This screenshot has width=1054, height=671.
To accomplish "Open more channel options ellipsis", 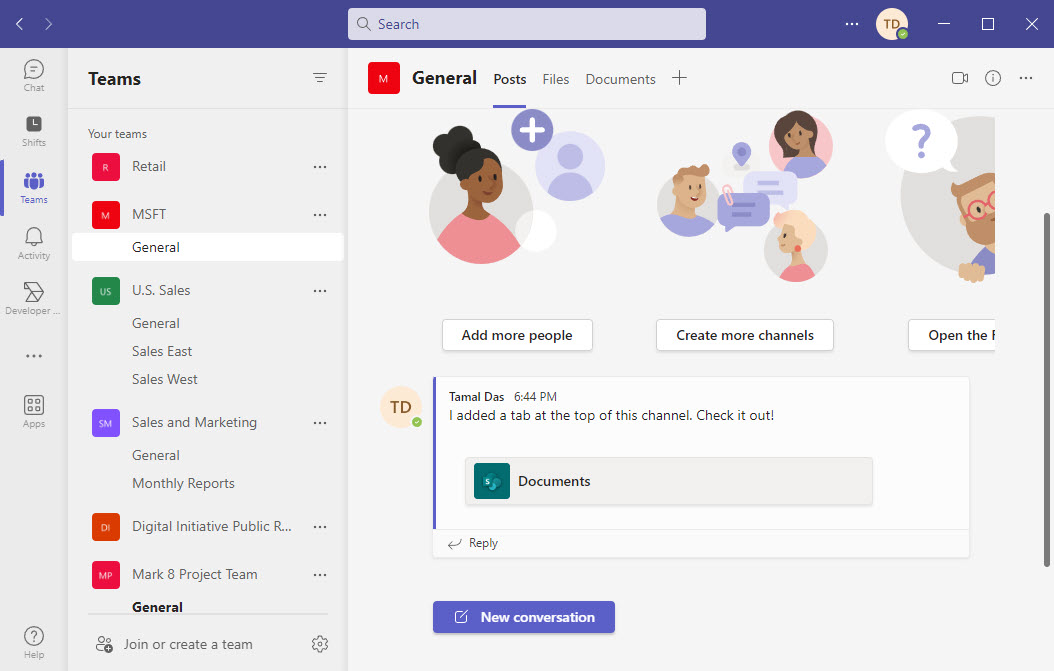I will click(1026, 78).
